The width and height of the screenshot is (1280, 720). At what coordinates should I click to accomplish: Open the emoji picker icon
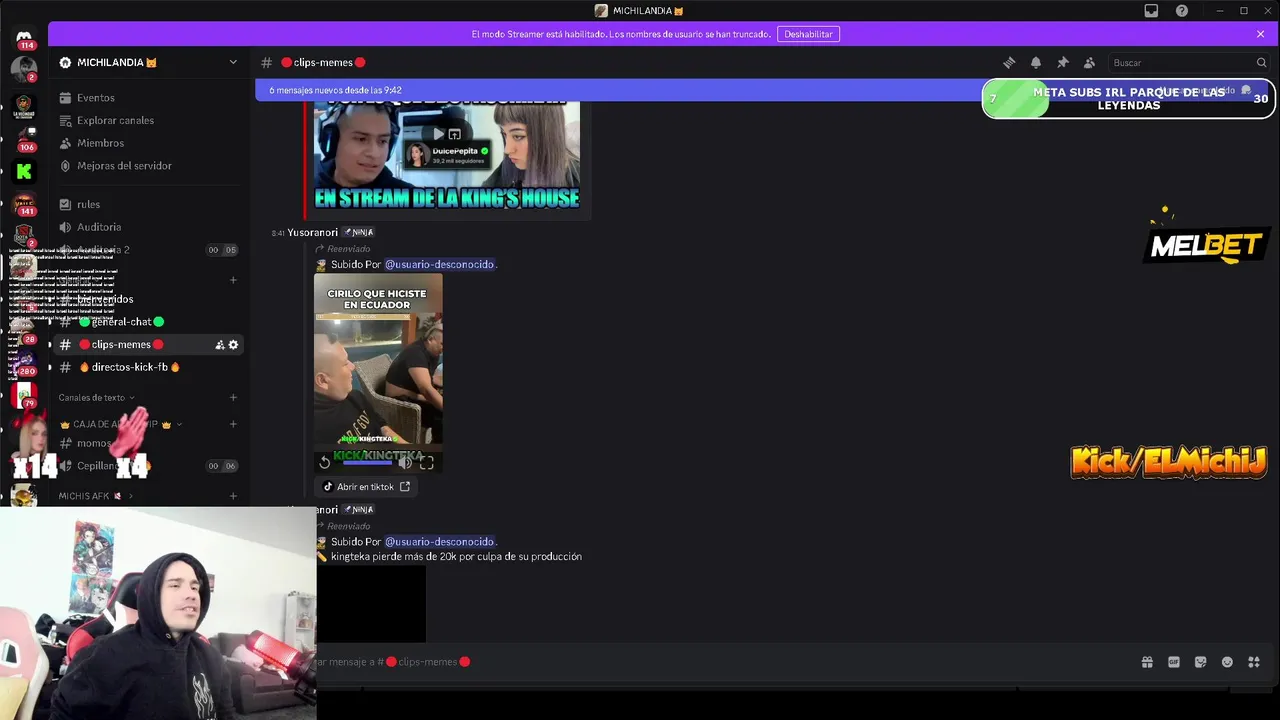coord(1227,662)
